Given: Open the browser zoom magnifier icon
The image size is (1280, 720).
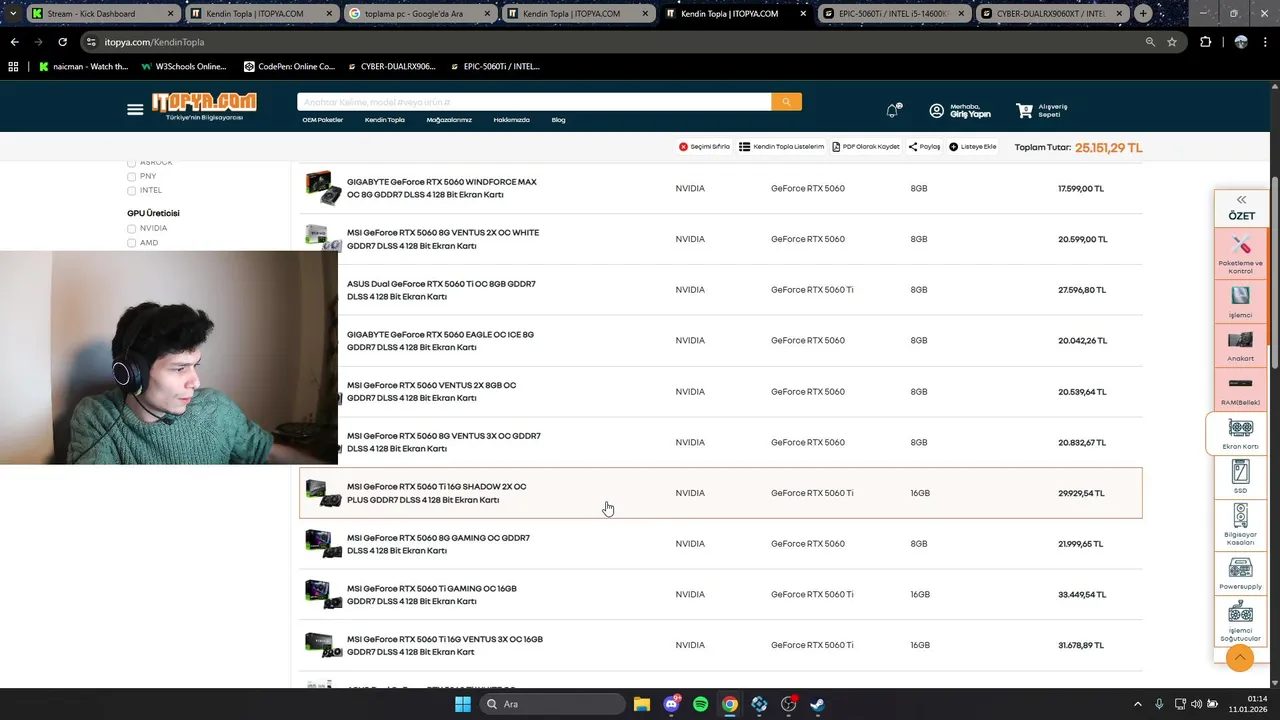Looking at the screenshot, I should pos(1150,42).
